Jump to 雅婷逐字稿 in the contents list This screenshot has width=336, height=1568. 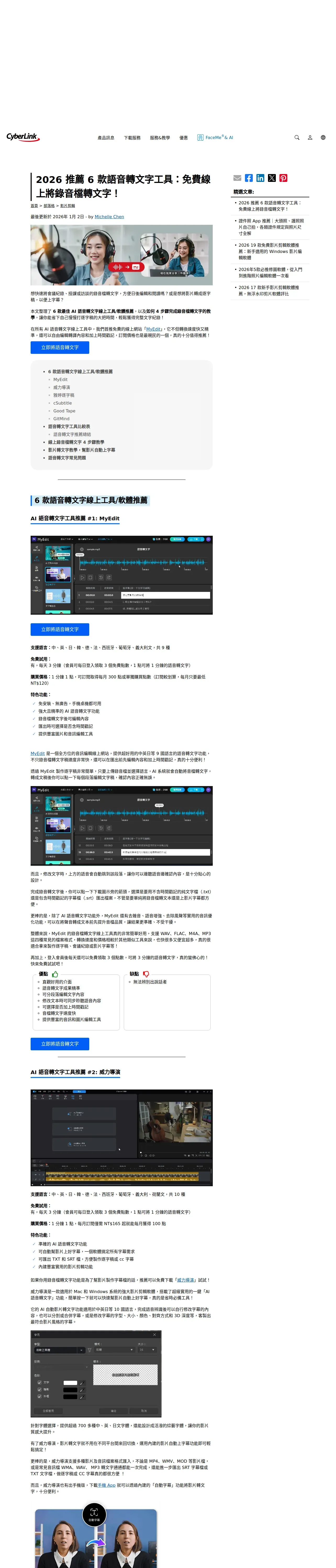64,395
